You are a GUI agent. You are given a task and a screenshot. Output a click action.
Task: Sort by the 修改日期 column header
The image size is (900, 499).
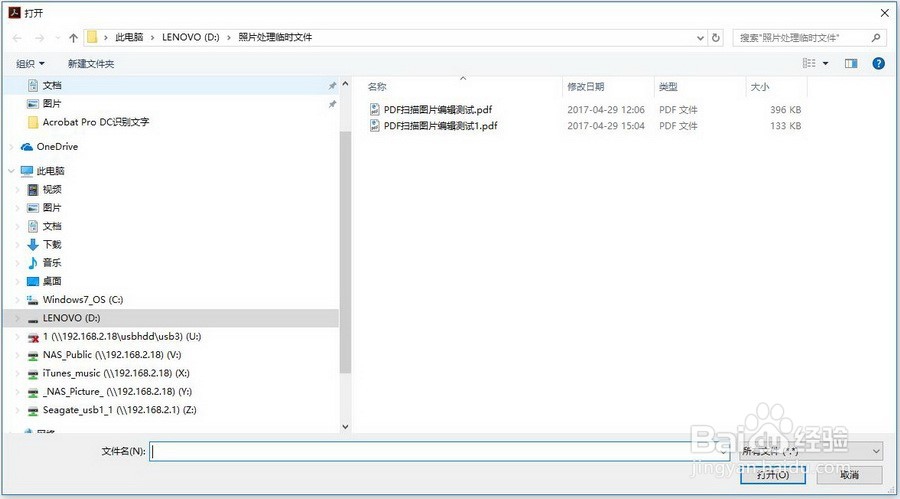(x=585, y=87)
